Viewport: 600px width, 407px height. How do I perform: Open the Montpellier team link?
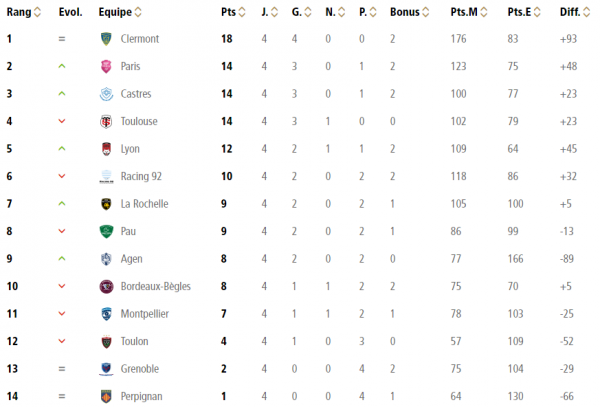pyautogui.click(x=145, y=313)
